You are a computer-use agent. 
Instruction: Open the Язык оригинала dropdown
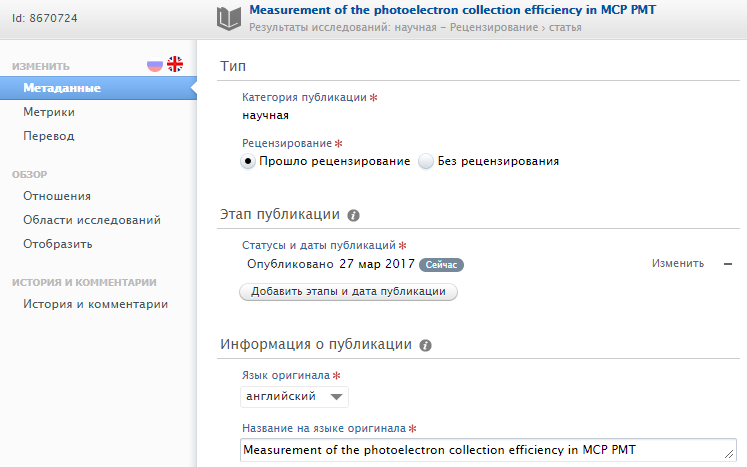tap(295, 397)
